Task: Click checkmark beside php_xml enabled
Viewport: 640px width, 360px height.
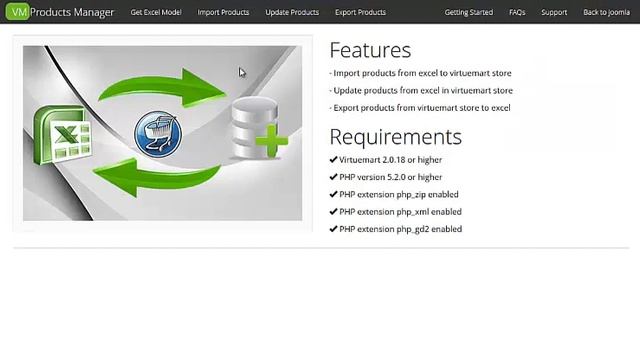Action: (x=333, y=211)
